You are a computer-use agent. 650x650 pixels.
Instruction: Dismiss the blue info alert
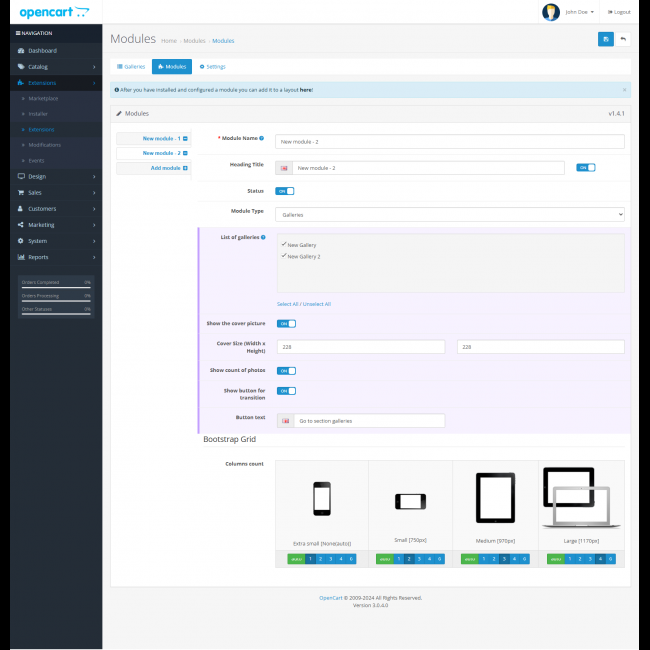click(624, 89)
